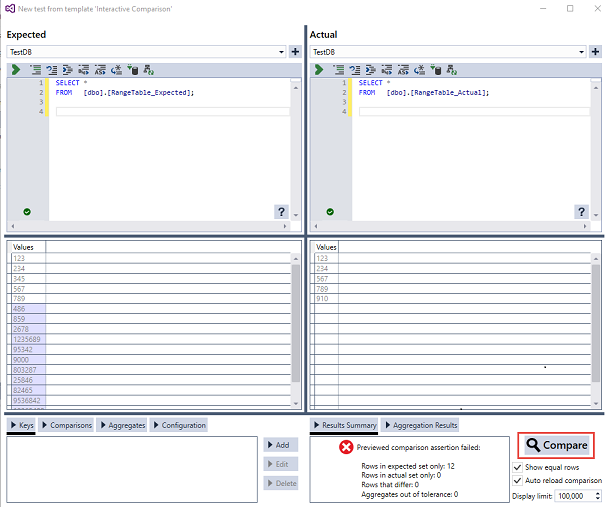This screenshot has height=507, width=608.
Task: Select the 486 row in Expected results
Action: [x=149, y=309]
